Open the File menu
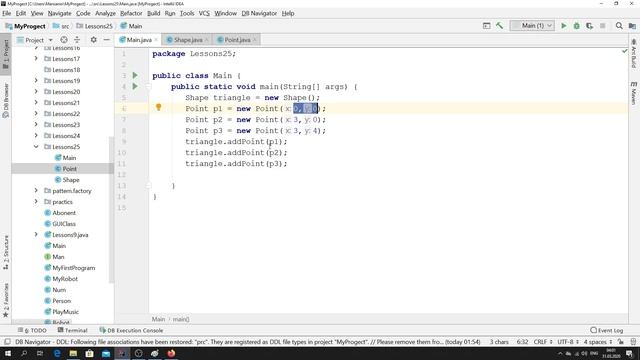Viewport: 640px width, 360px height. point(7,13)
